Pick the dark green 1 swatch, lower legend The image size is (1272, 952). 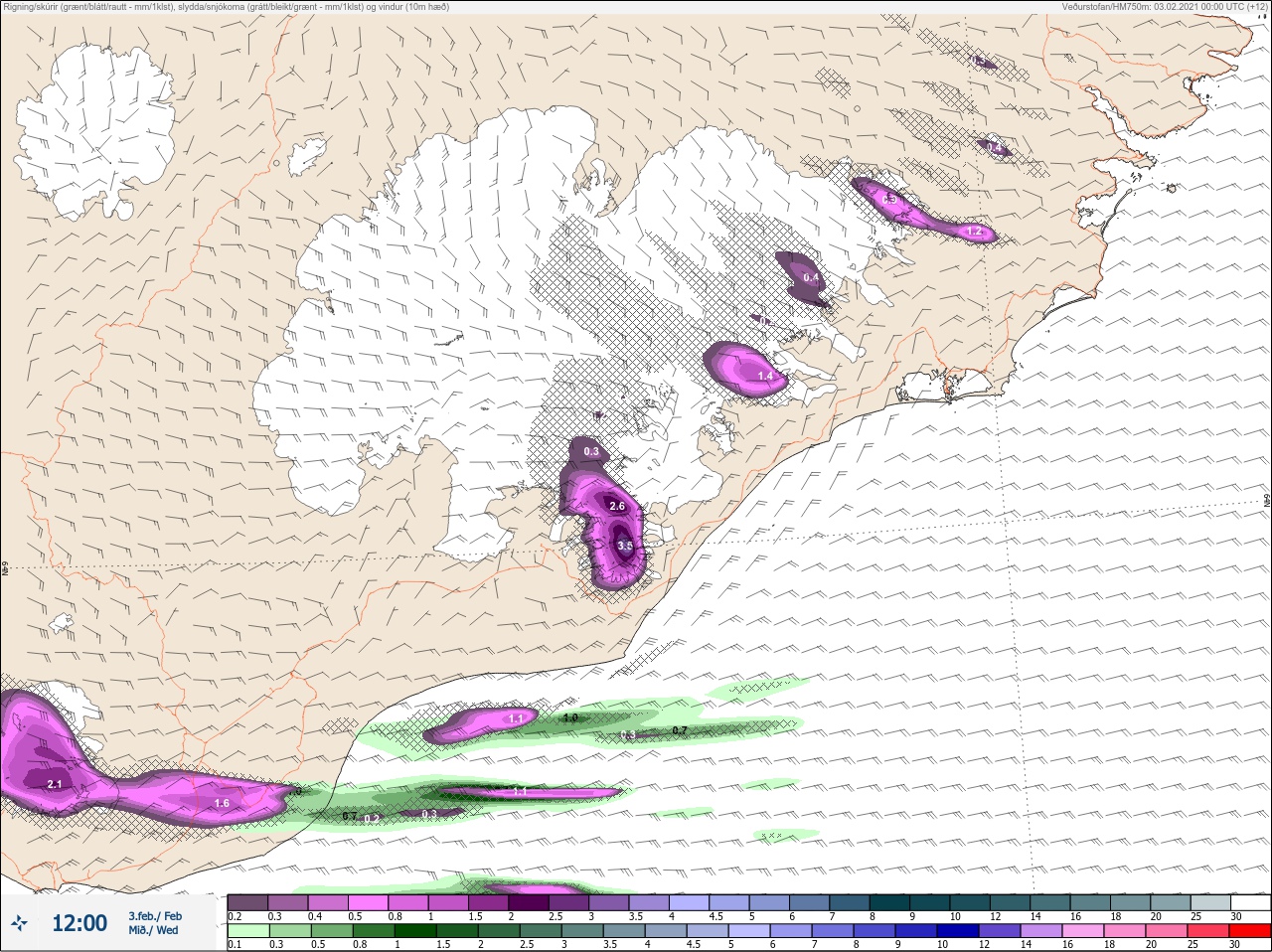(414, 931)
